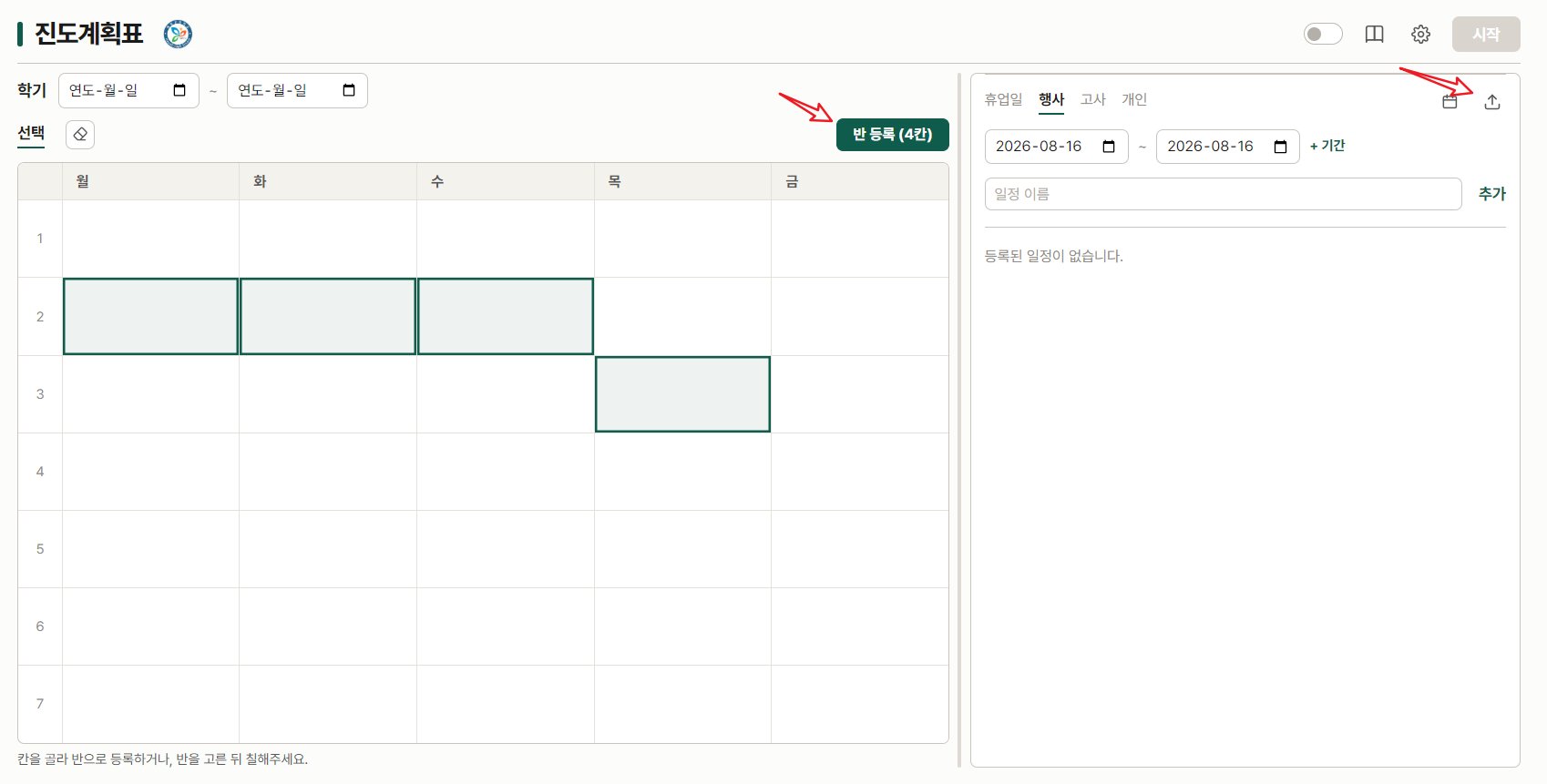The height and width of the screenshot is (784, 1547).
Task: Open the event end date 2026-08-16 picker
Action: [x=1280, y=147]
